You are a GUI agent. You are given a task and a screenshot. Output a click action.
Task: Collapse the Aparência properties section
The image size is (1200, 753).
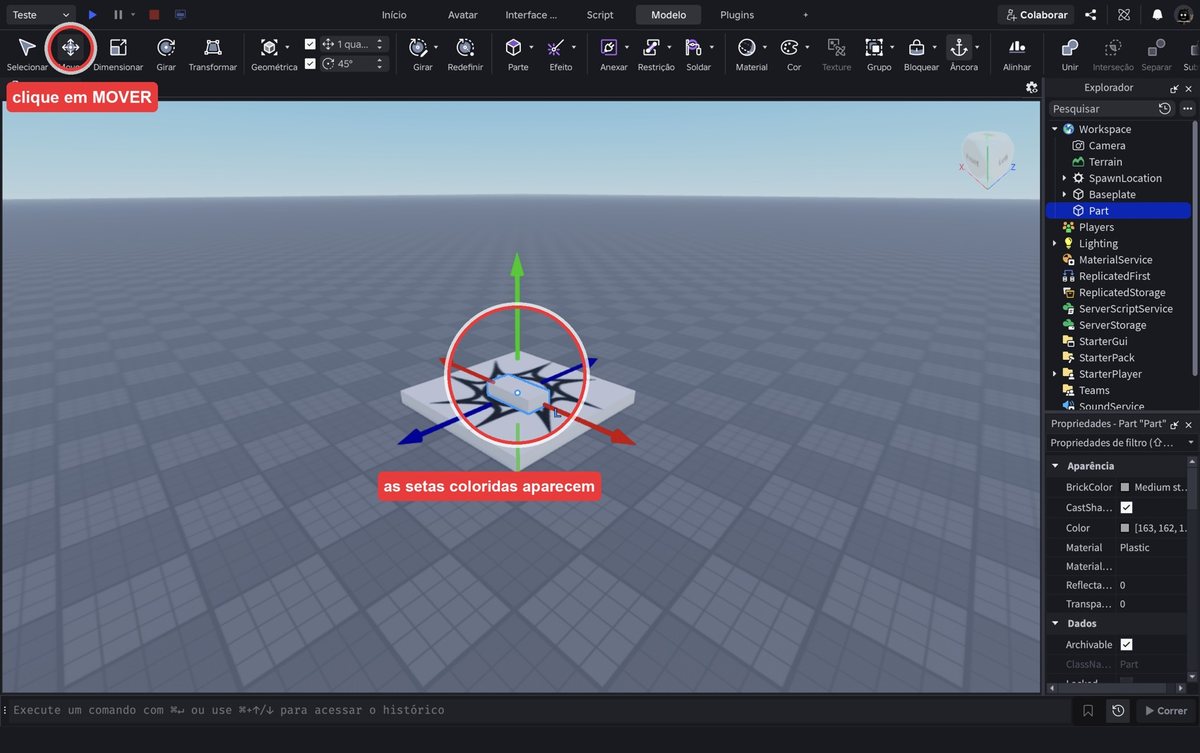[x=1055, y=466]
